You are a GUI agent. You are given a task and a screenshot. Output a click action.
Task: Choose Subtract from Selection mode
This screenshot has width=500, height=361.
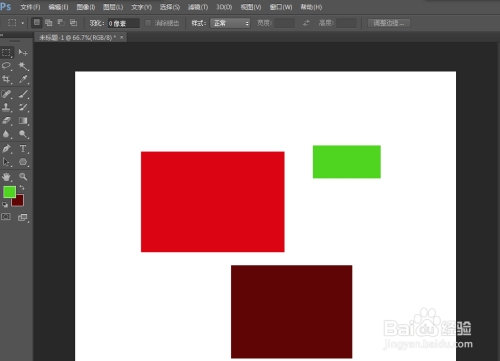tap(61, 23)
